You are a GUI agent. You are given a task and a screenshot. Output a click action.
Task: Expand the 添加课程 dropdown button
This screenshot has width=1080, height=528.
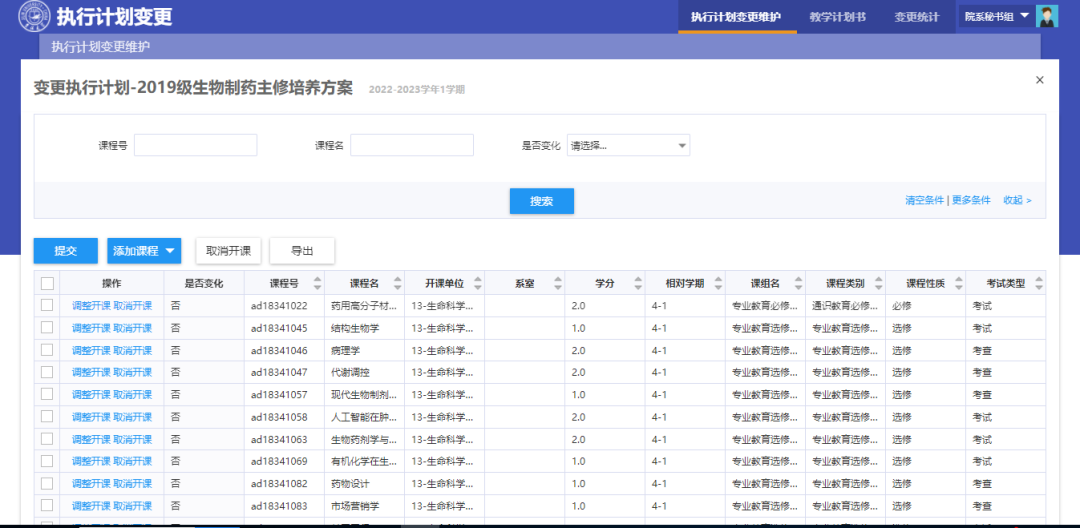[170, 251]
